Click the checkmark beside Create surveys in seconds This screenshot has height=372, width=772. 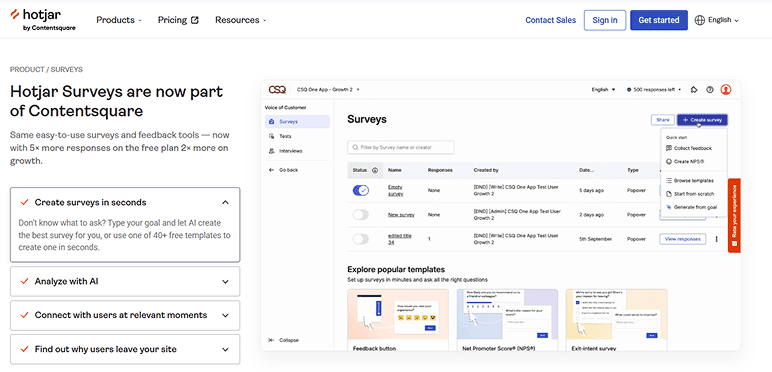(x=24, y=202)
